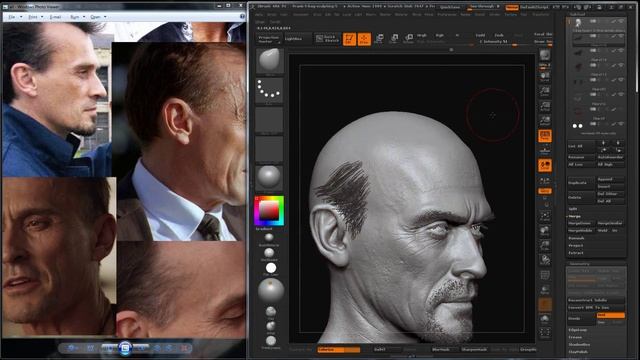Image resolution: width=640 pixels, height=360 pixels.
Task: Toggle the orange Smt option beside Divide
Action: (x=611, y=315)
